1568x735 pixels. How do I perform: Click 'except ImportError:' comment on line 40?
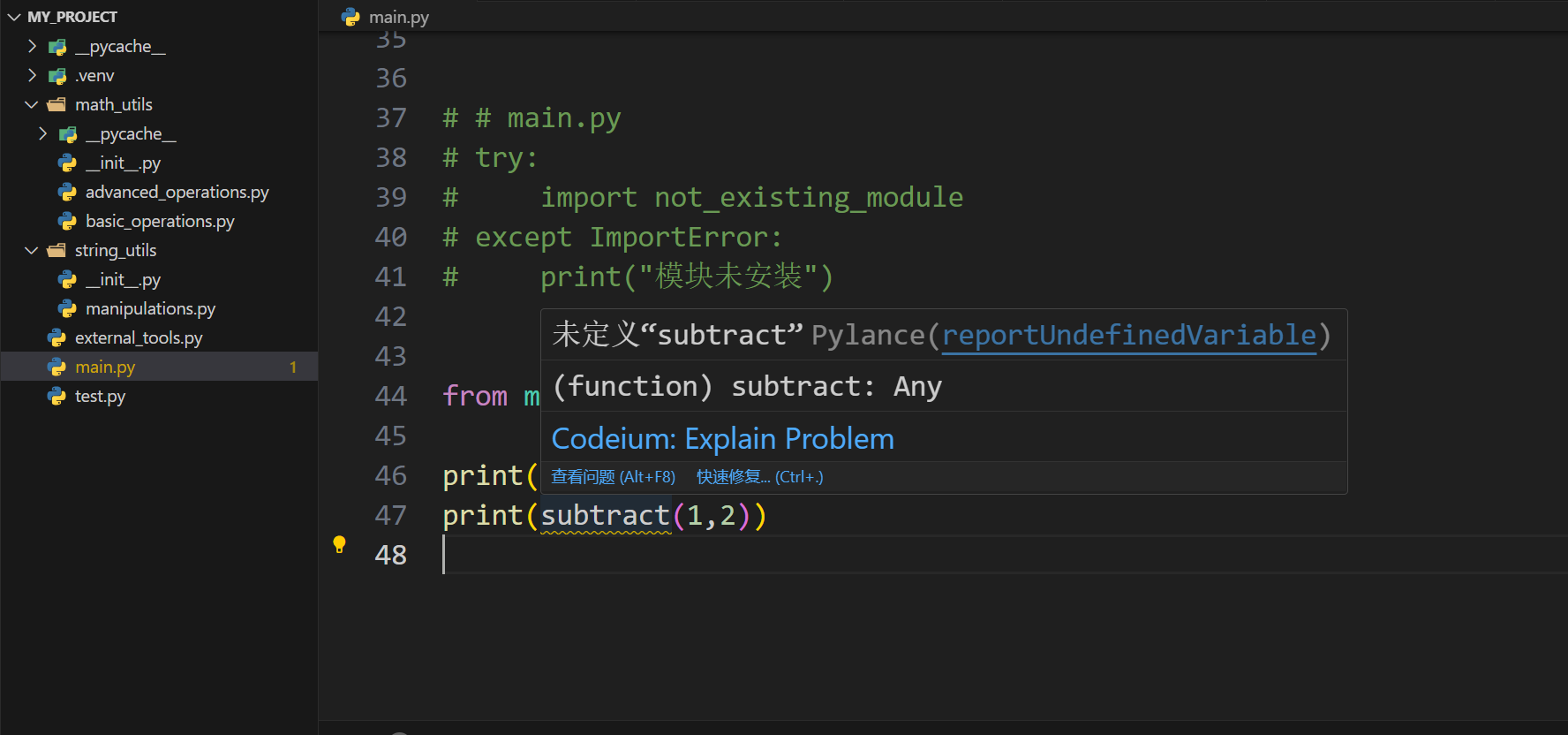coord(629,237)
